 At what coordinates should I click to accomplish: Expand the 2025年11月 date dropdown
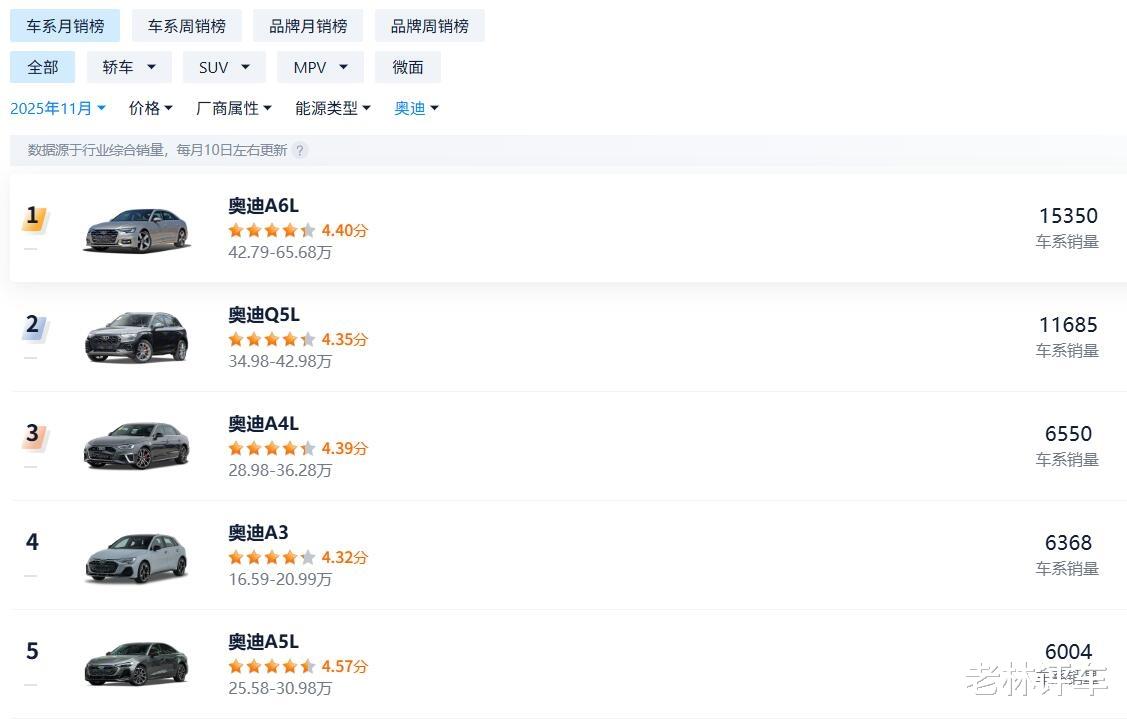pos(58,108)
